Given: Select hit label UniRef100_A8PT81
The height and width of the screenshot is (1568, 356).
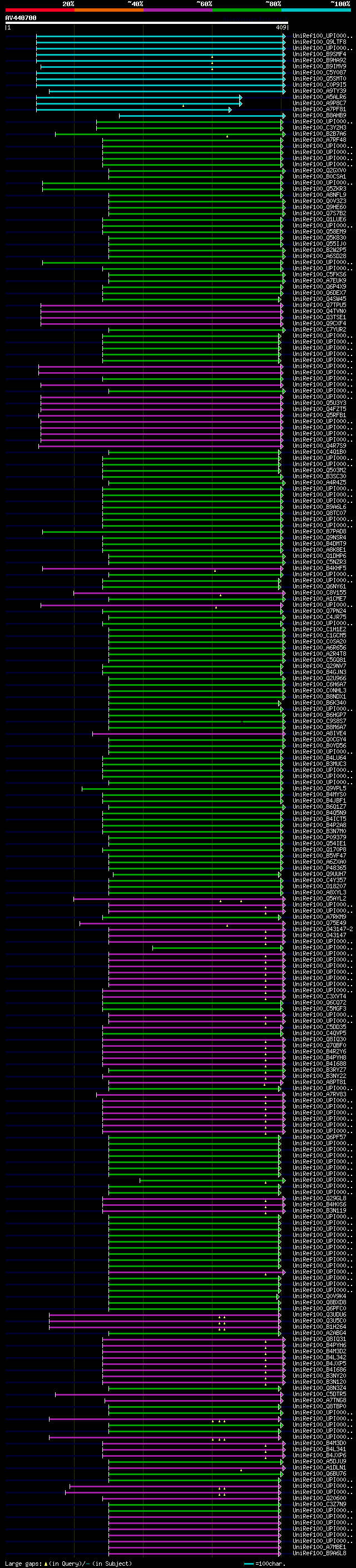Looking at the screenshot, I should [319, 1082].
